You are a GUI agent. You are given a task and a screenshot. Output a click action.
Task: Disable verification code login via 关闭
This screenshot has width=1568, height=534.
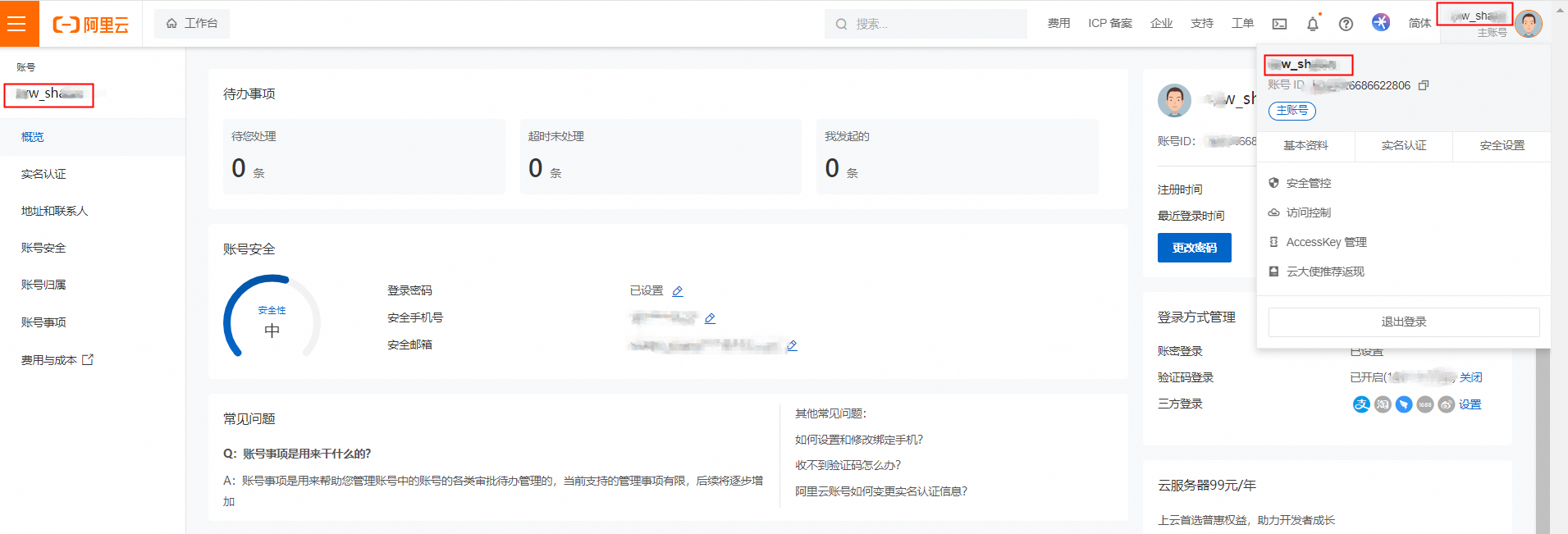point(1471,377)
